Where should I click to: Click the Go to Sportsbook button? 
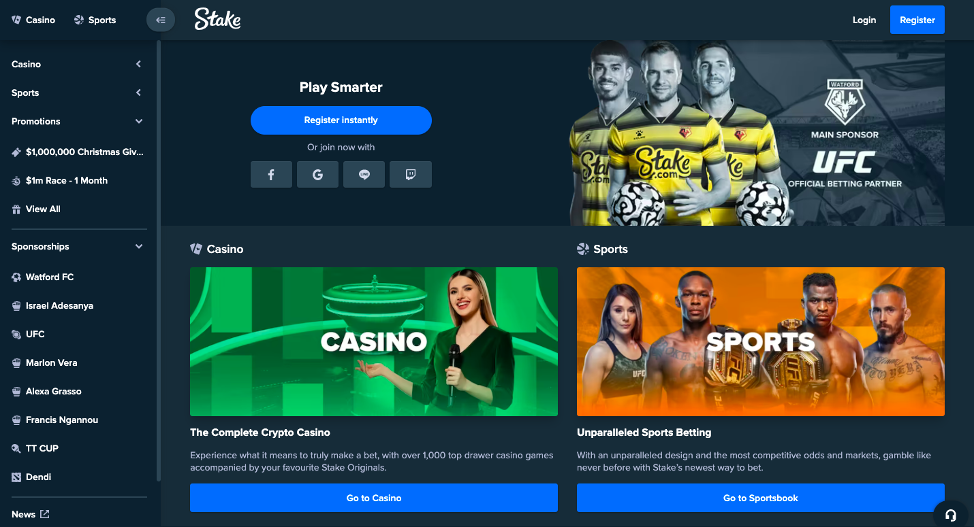pyautogui.click(x=760, y=498)
